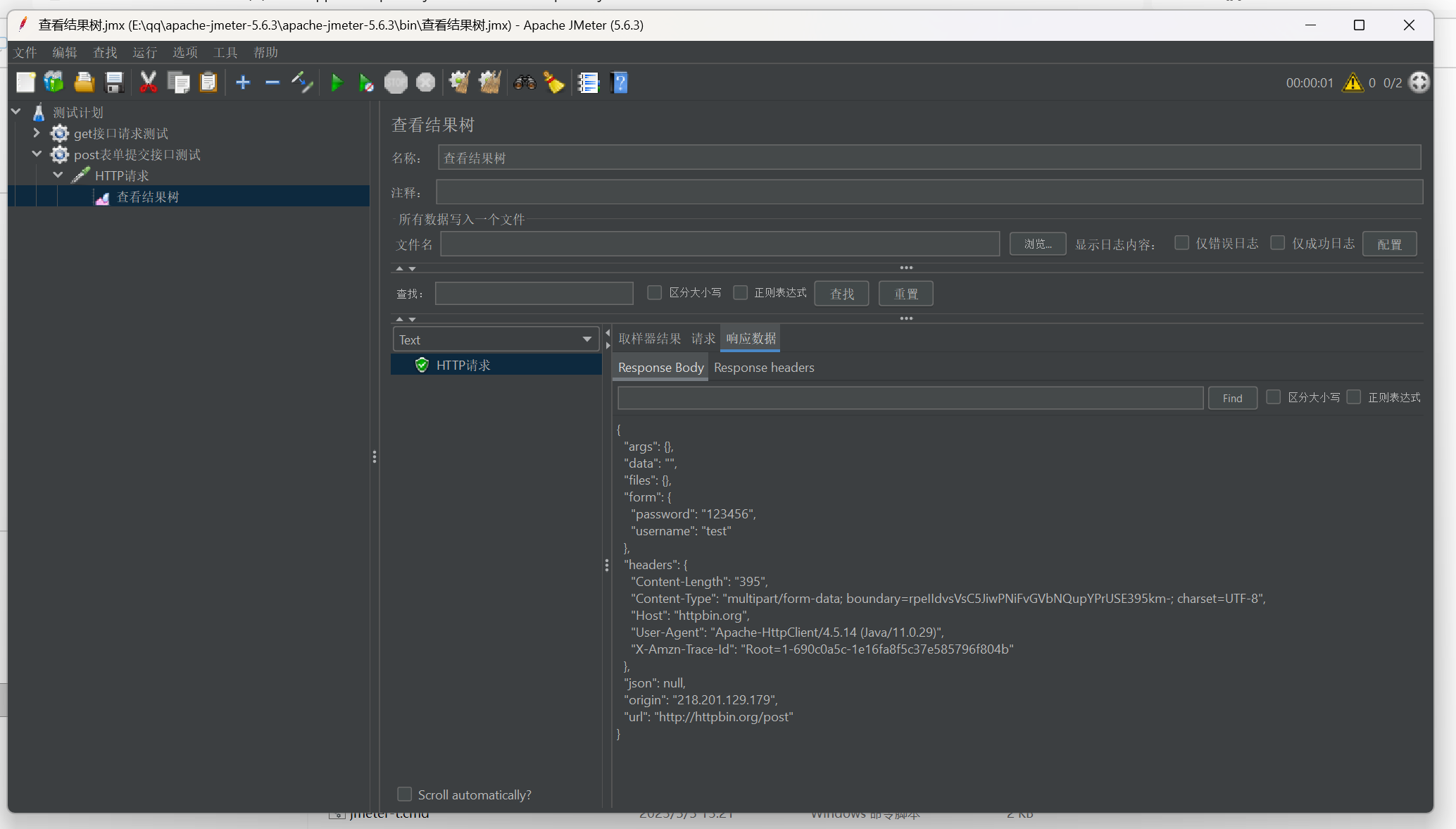Enable the 仅错误日志 checkbox

click(1182, 243)
